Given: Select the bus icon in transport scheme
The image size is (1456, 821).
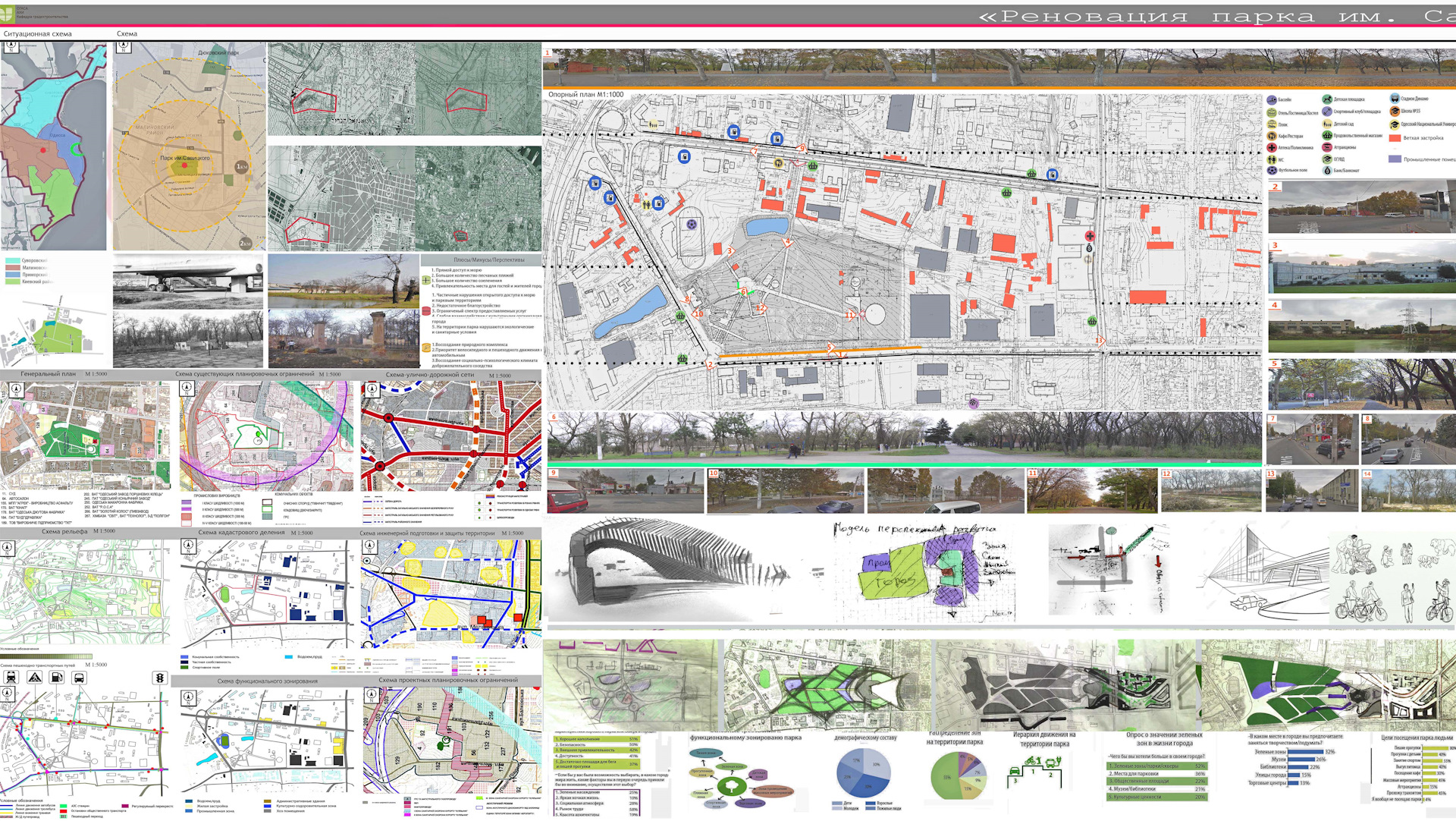Looking at the screenshot, I should 79,678.
